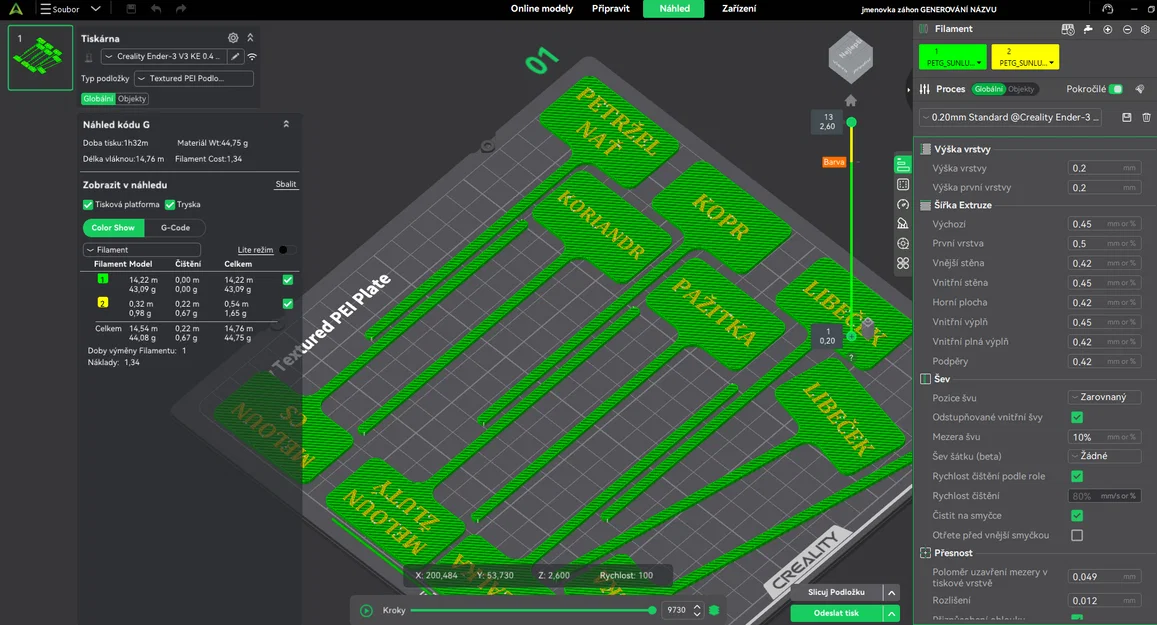Toggle the Pokročilé advanced switch
The width and height of the screenshot is (1157, 625).
(x=1116, y=89)
